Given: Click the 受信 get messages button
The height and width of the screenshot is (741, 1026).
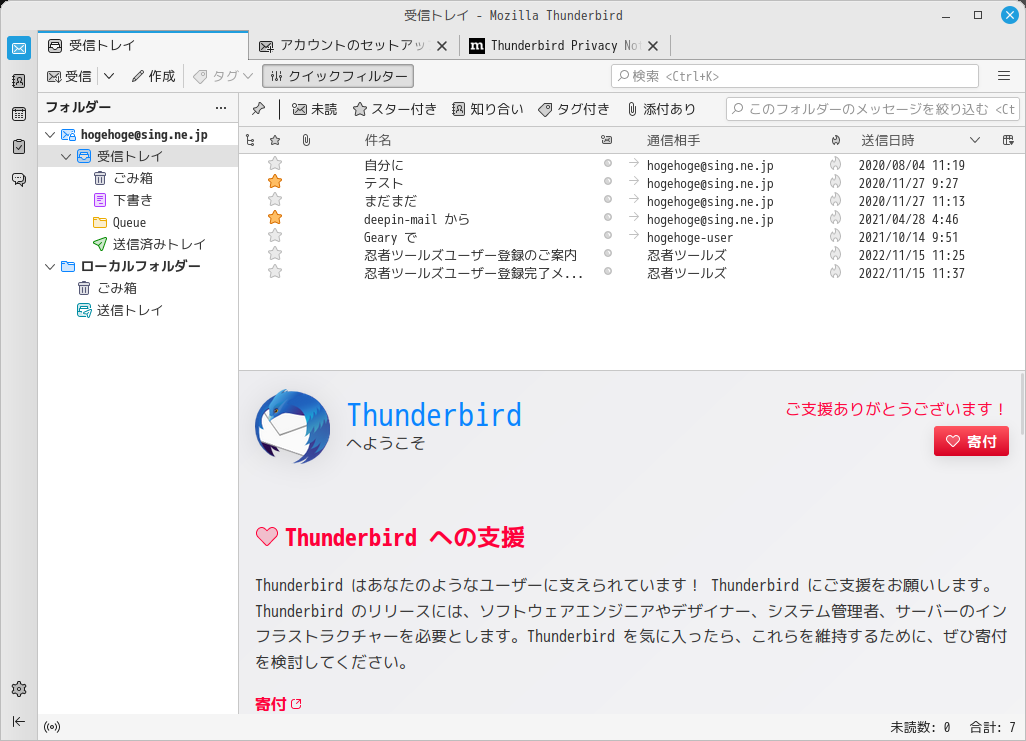Looking at the screenshot, I should coord(69,76).
